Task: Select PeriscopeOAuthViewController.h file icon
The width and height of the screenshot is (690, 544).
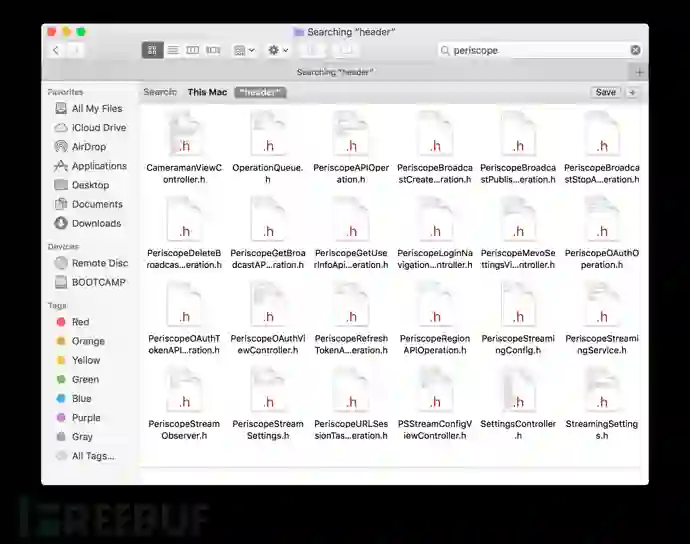Action: tap(268, 305)
